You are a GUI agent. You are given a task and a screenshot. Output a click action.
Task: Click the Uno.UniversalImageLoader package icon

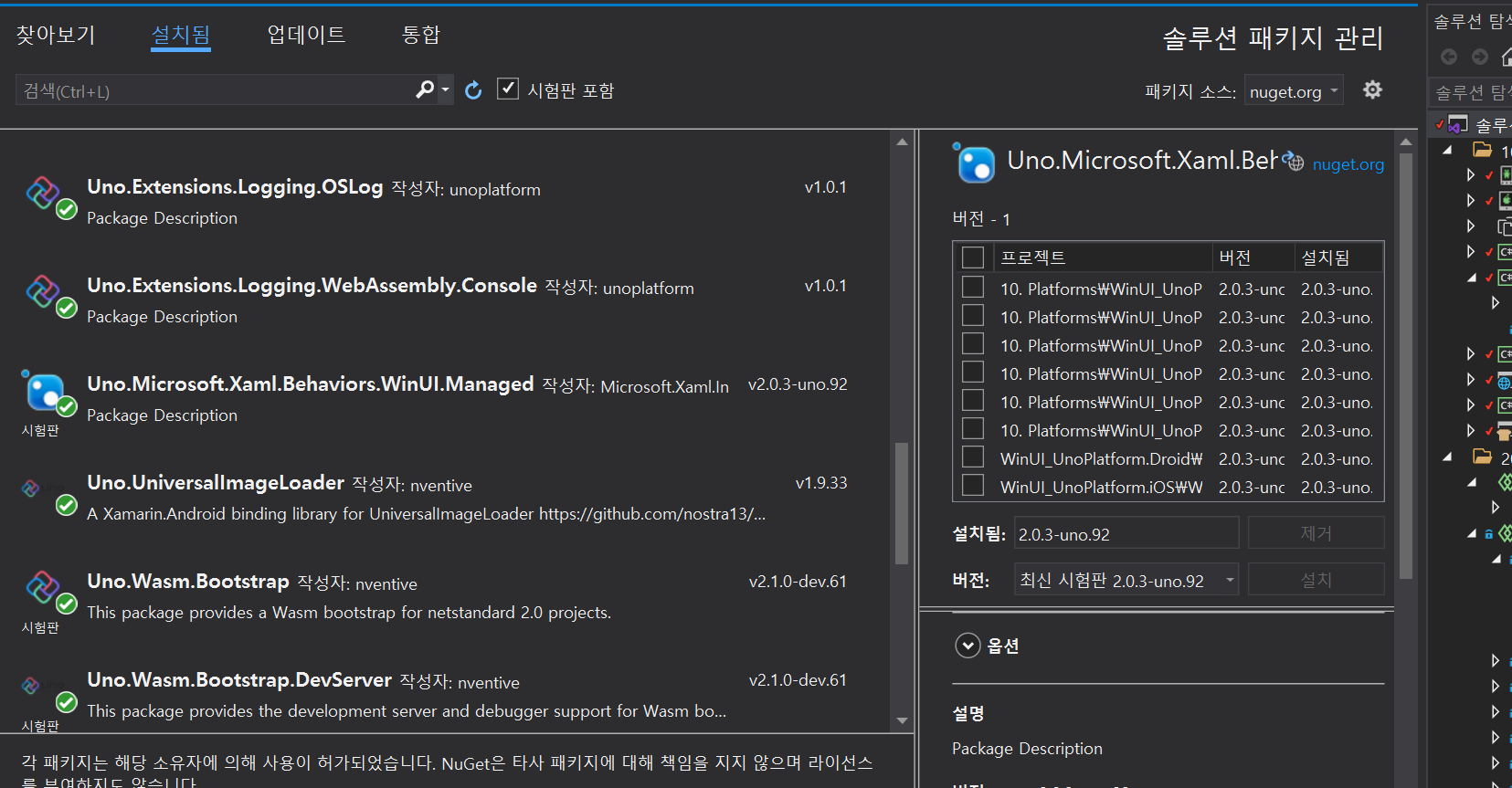[x=30, y=489]
